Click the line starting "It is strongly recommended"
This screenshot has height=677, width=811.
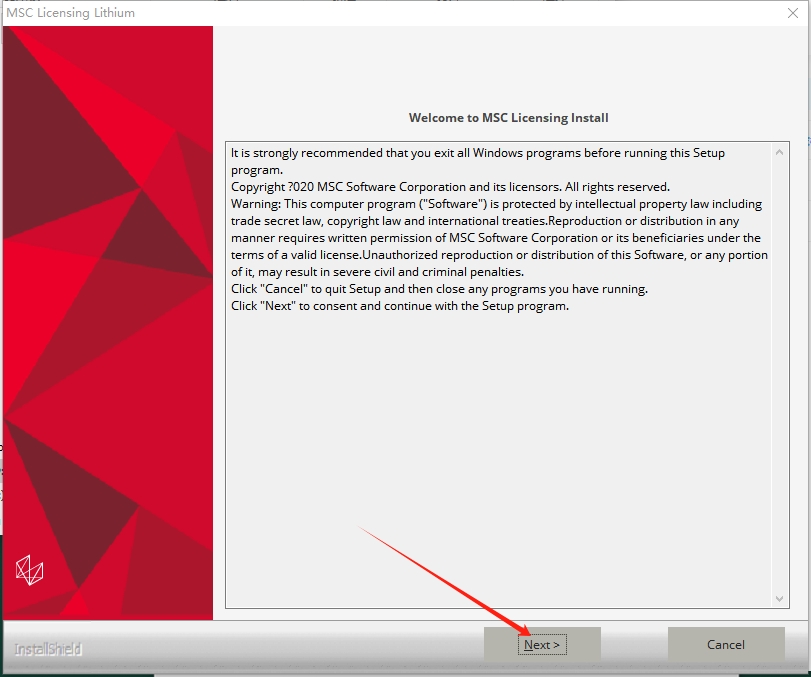[478, 153]
